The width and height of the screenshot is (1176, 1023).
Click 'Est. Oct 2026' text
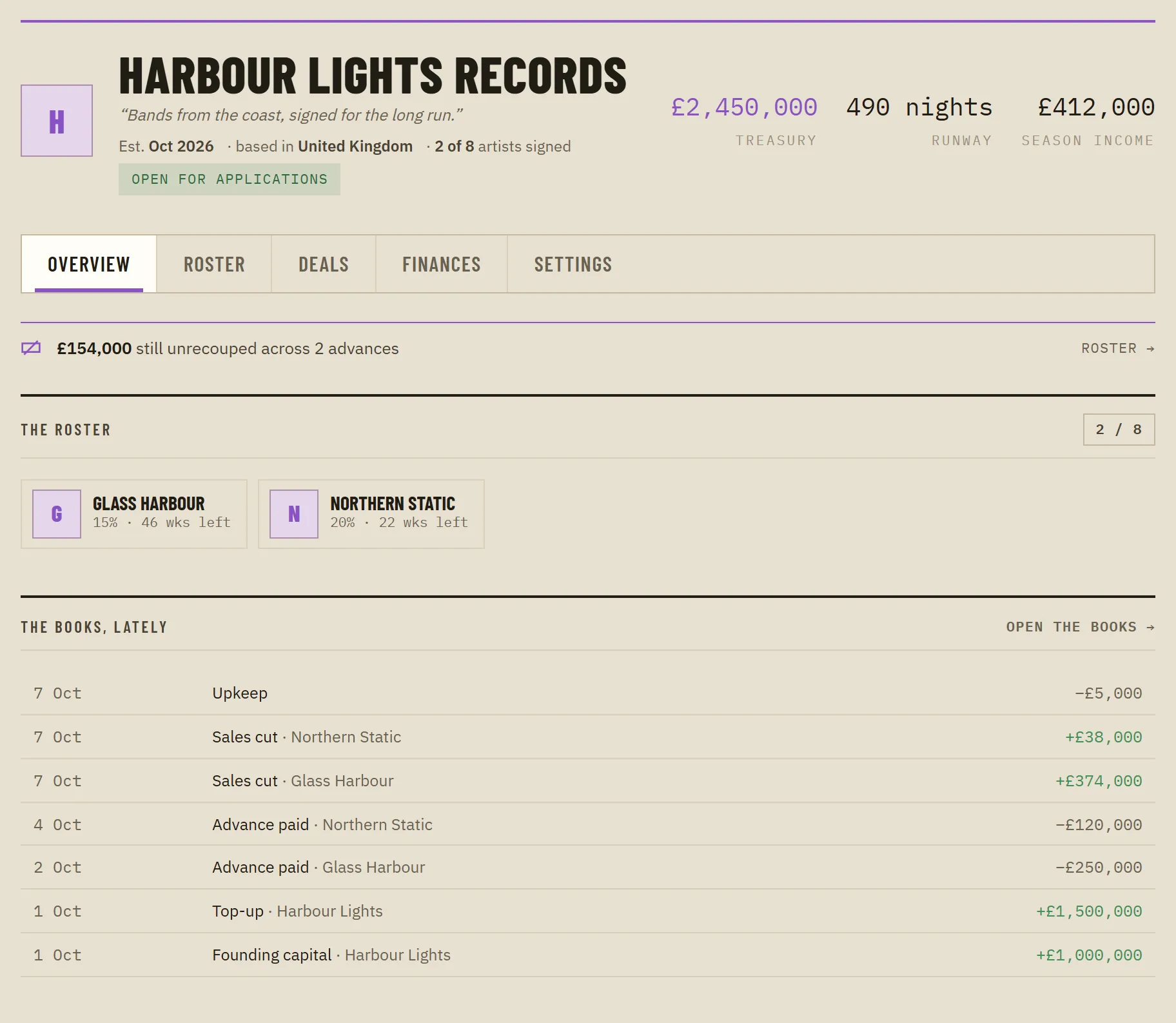pyautogui.click(x=166, y=146)
